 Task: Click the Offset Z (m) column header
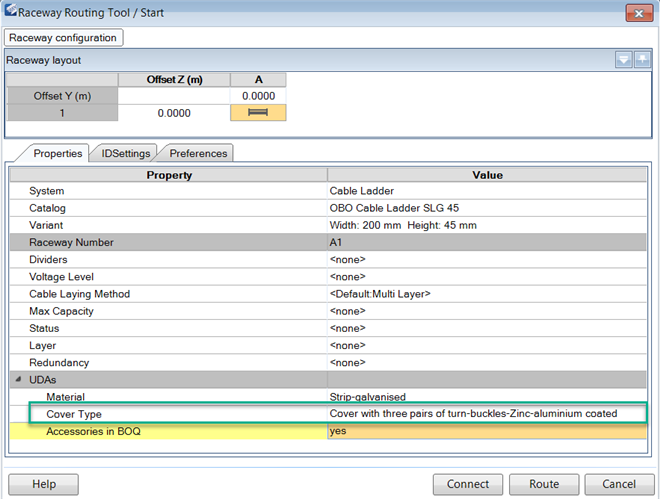(x=174, y=80)
